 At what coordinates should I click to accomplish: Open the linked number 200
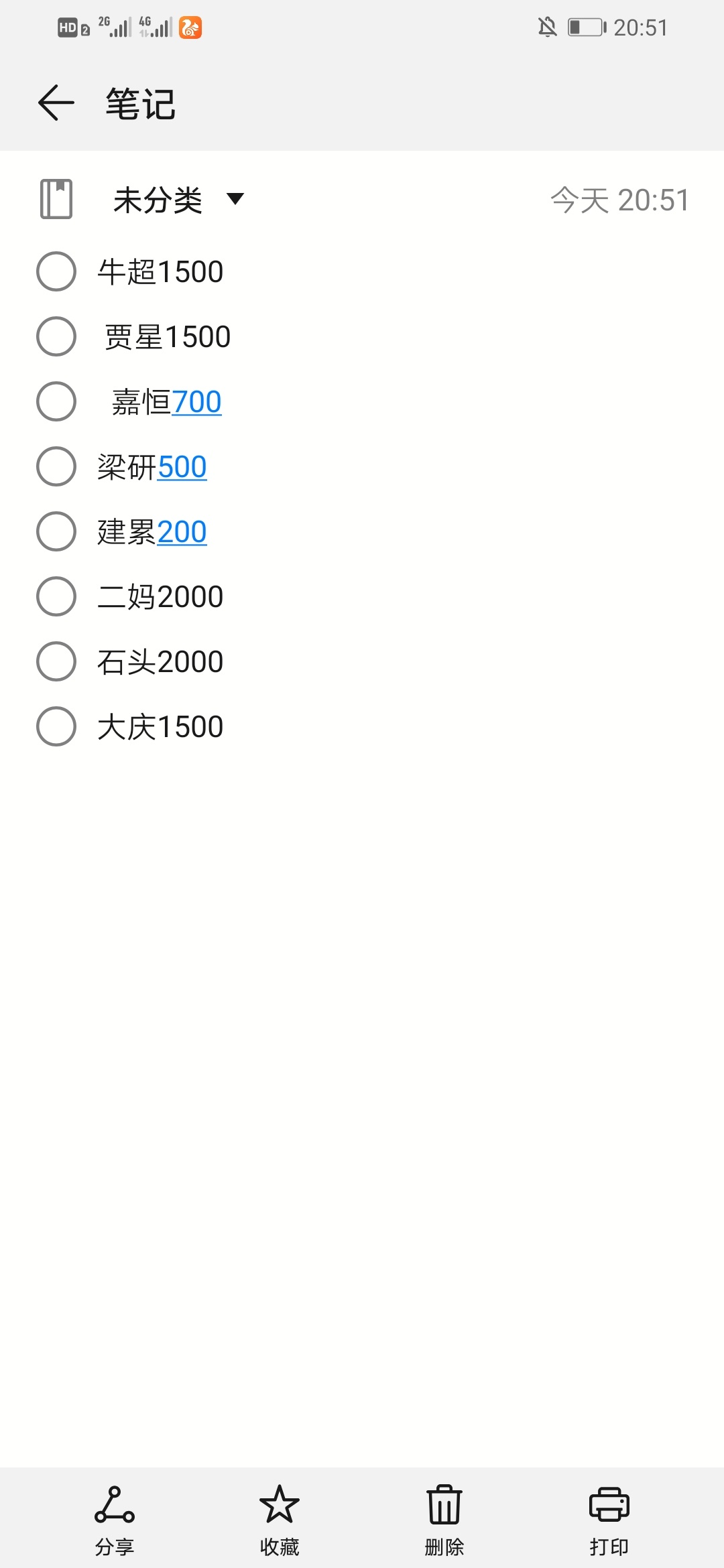click(x=182, y=532)
